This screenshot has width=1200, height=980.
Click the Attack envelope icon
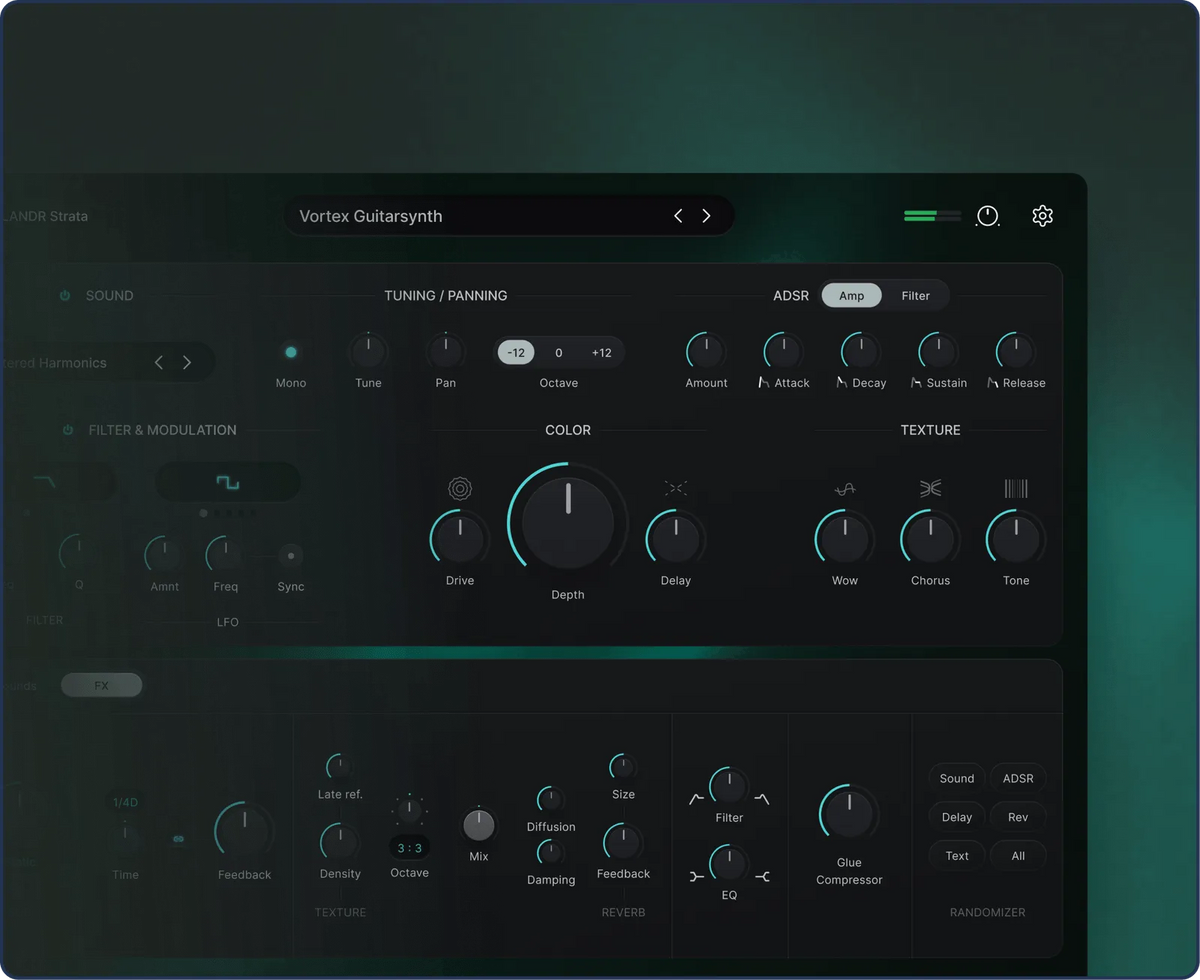point(763,383)
